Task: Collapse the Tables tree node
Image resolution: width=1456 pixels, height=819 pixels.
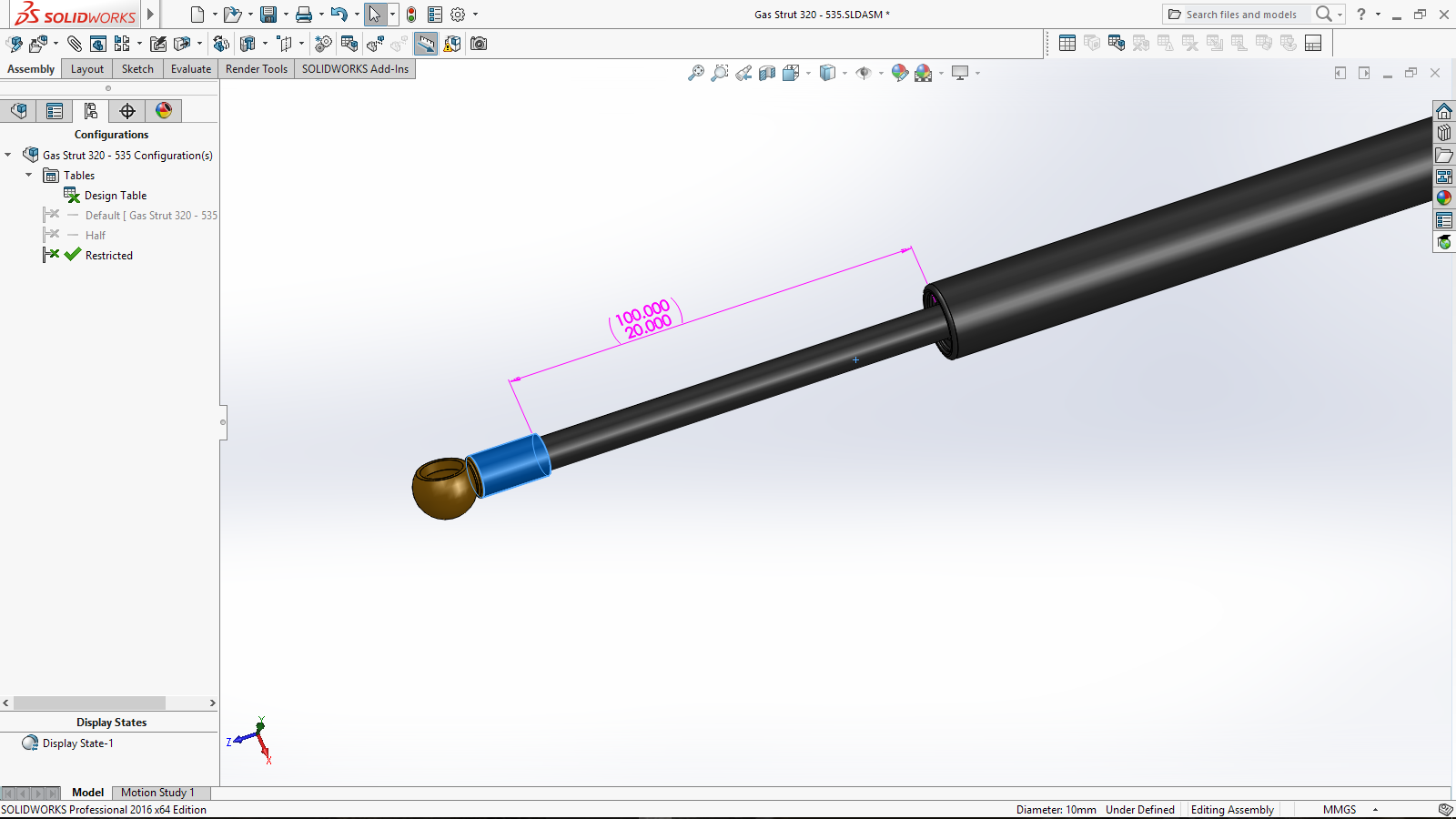Action: pyautogui.click(x=29, y=175)
